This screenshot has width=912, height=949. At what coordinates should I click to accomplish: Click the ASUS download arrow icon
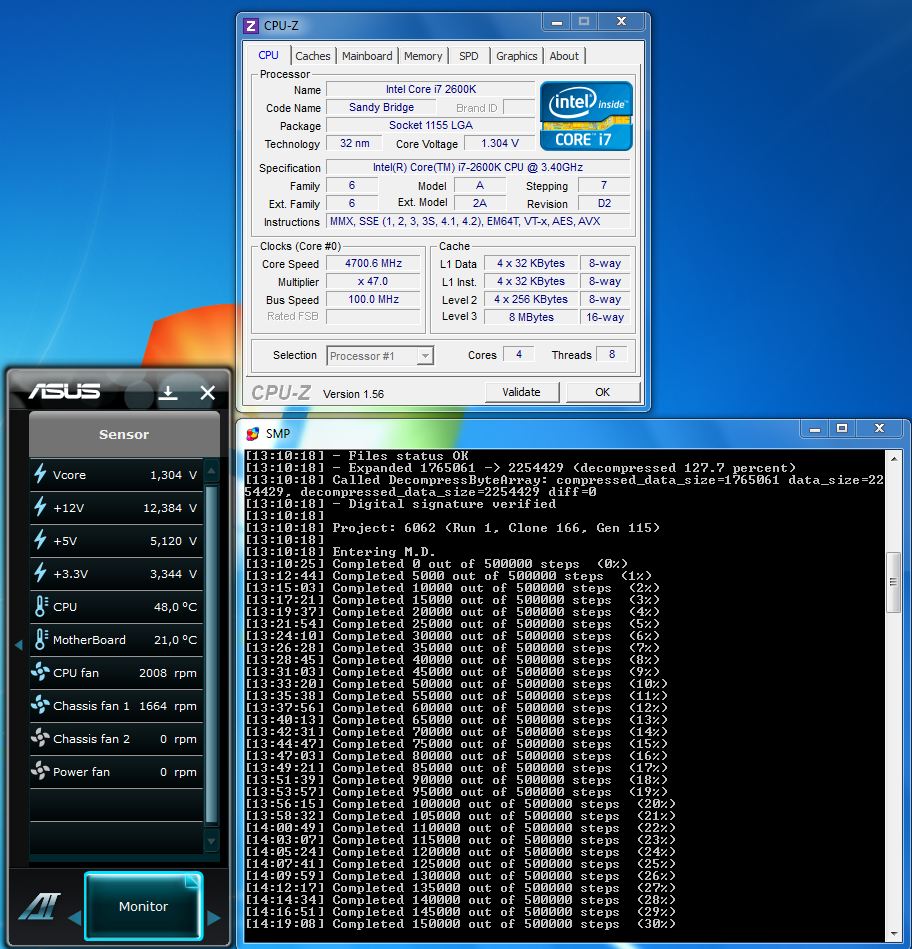coord(168,393)
